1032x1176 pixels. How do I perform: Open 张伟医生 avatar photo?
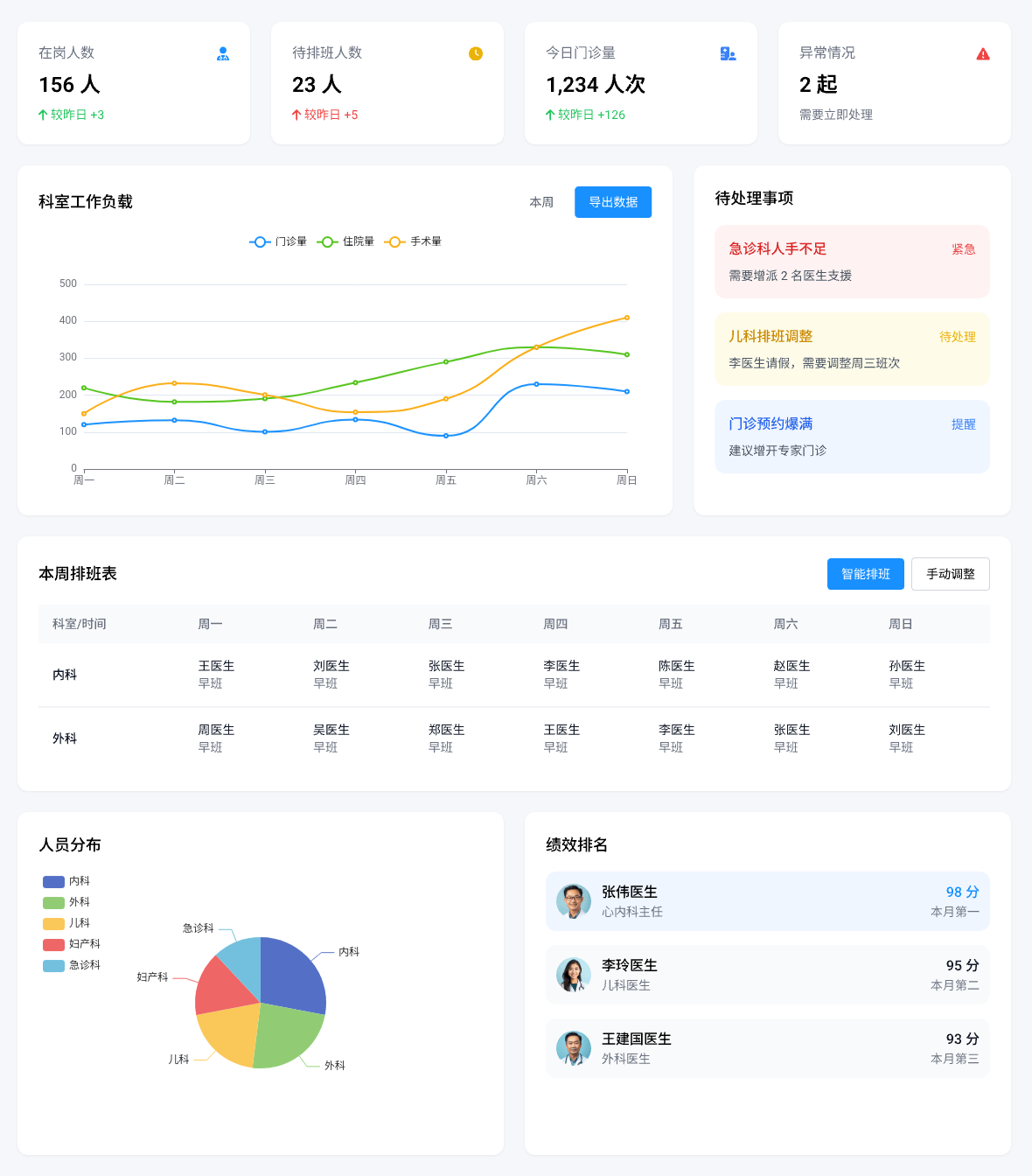click(574, 901)
